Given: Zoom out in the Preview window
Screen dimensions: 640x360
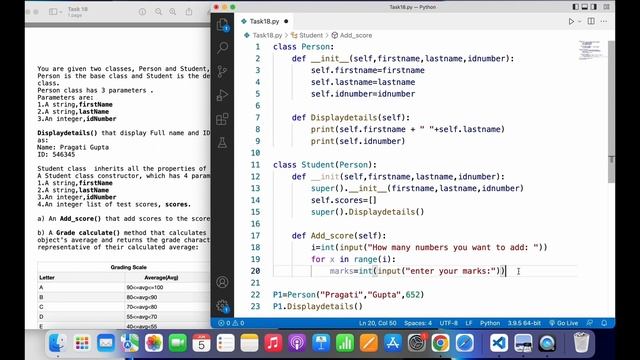Looking at the screenshot, I should (158, 12).
